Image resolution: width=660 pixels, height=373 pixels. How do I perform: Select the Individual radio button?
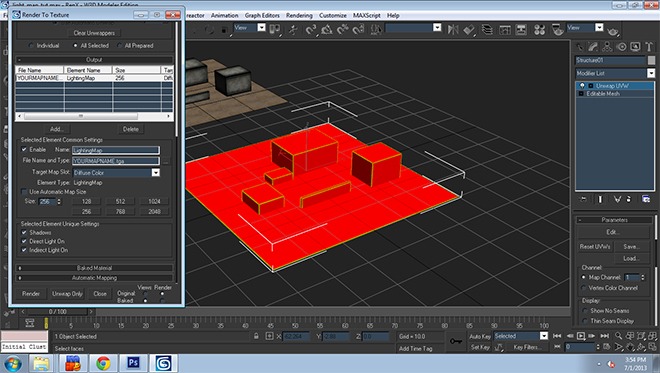pyautogui.click(x=31, y=45)
